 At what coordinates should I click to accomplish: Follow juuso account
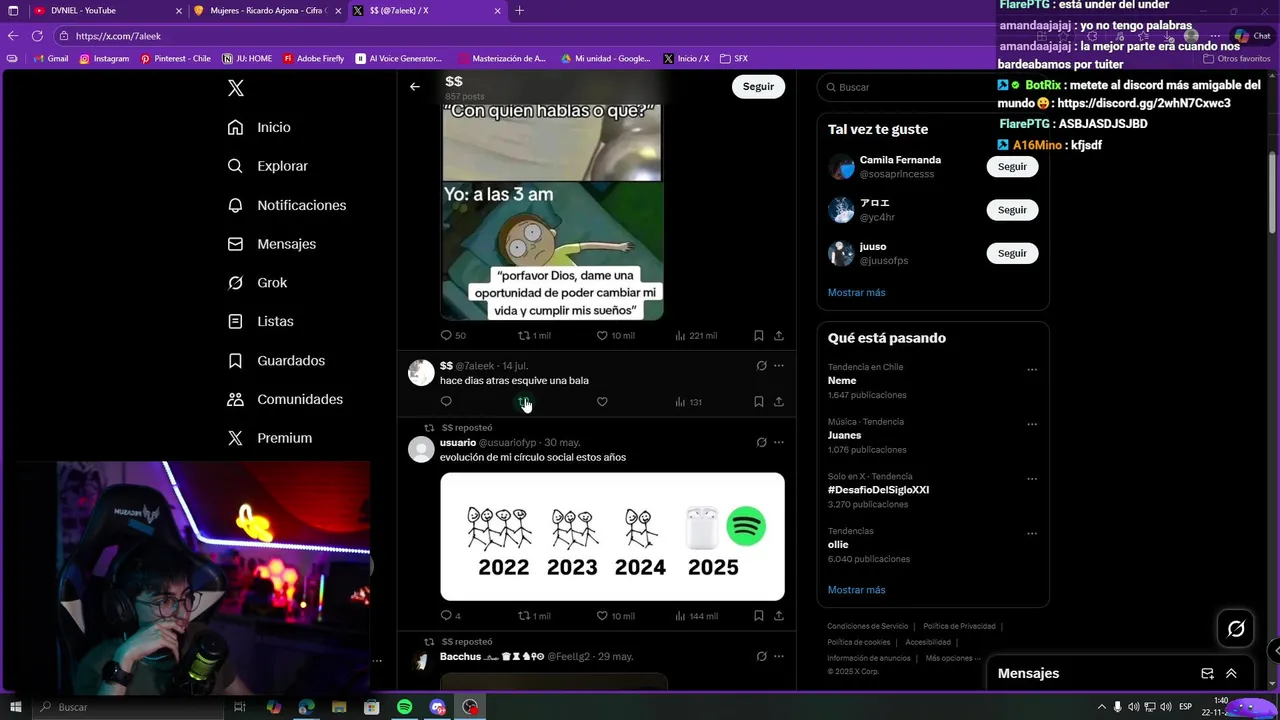pos(1012,253)
